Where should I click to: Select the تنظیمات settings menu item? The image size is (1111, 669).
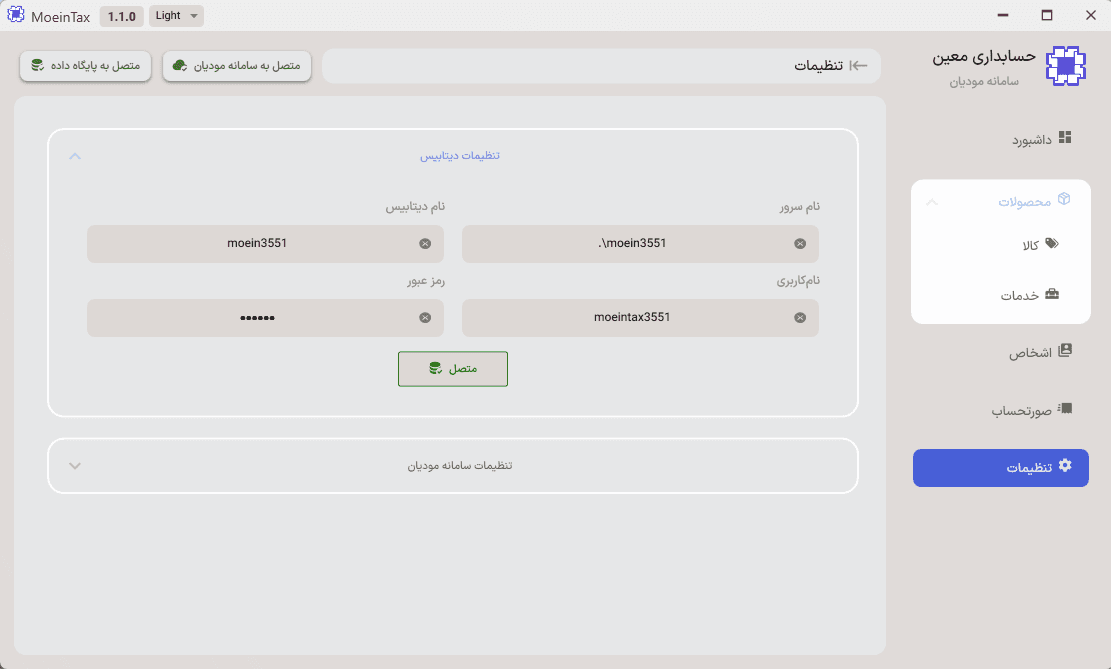point(1000,468)
